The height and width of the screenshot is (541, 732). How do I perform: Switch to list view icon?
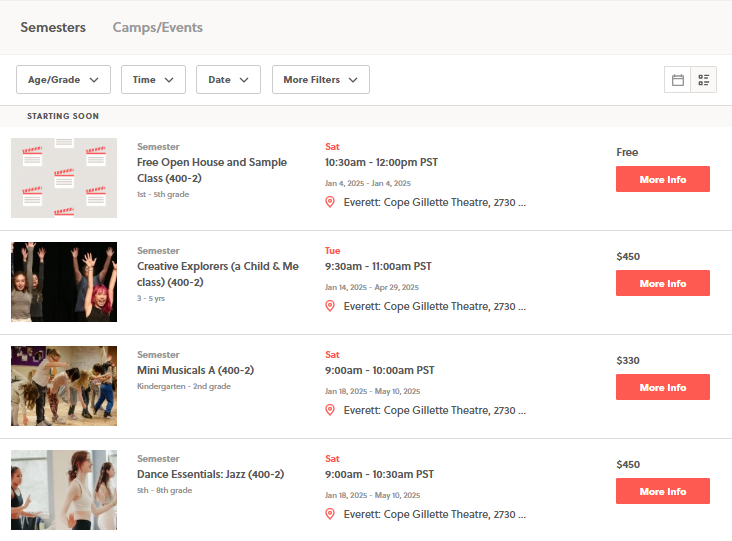704,80
